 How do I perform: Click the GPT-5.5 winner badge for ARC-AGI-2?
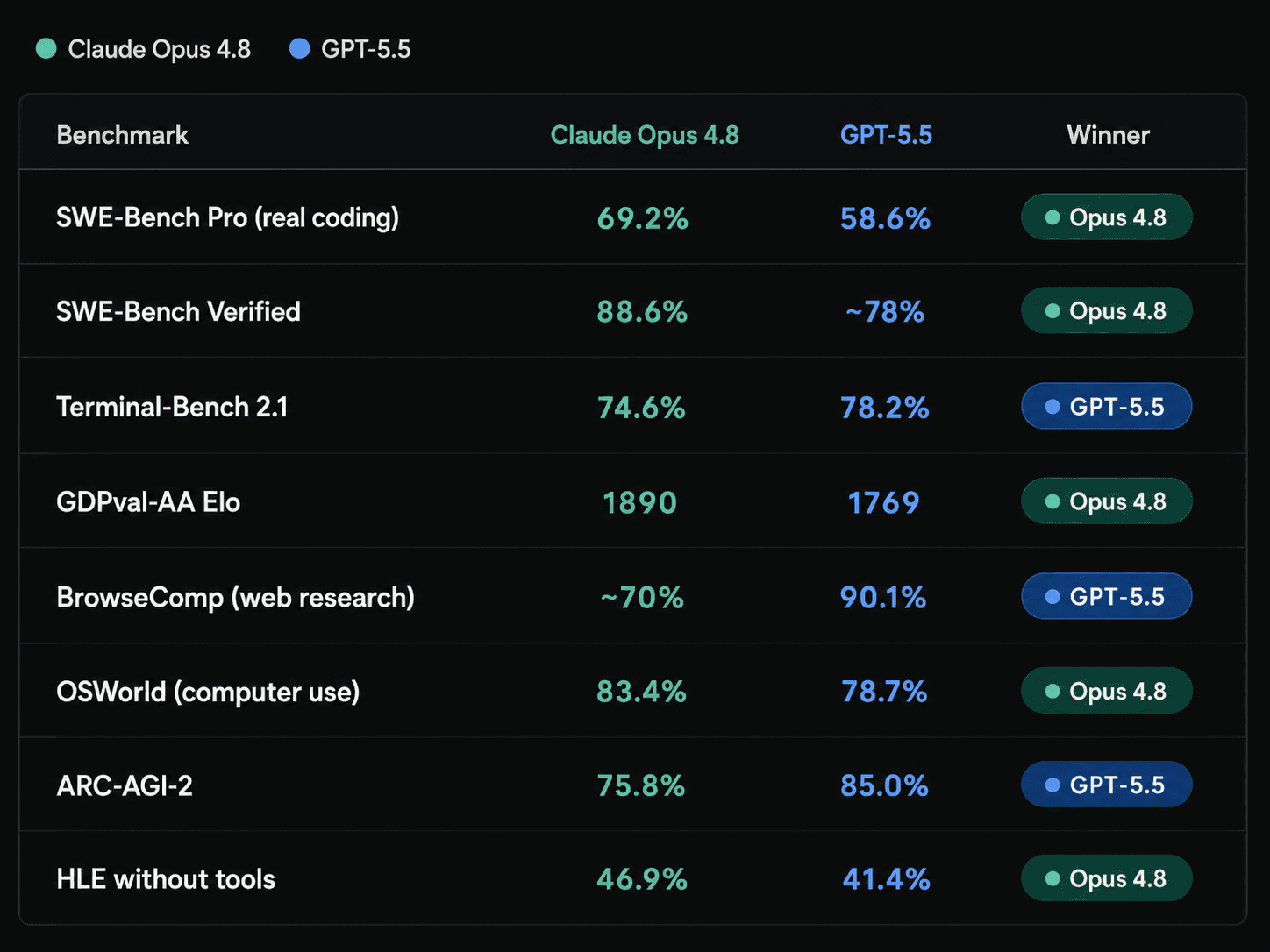1107,785
